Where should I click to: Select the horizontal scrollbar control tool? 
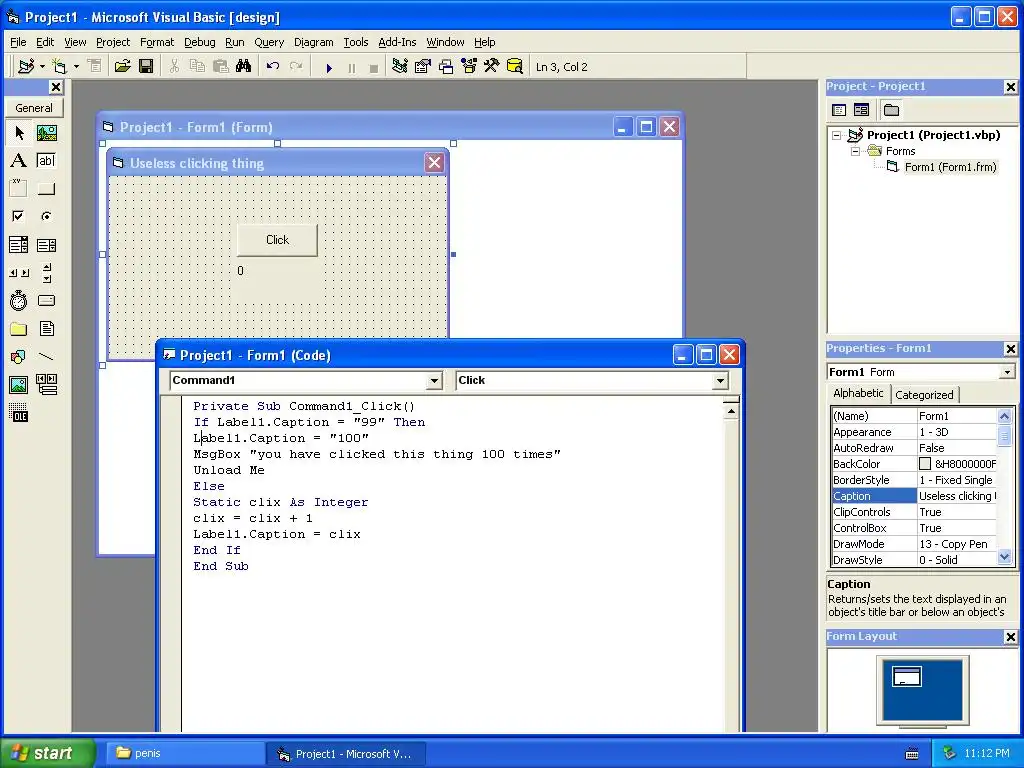[19, 273]
